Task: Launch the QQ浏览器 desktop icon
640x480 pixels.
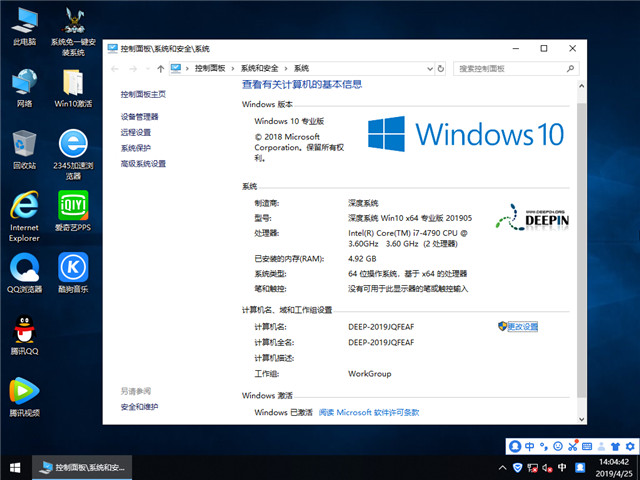Action: coord(24,273)
